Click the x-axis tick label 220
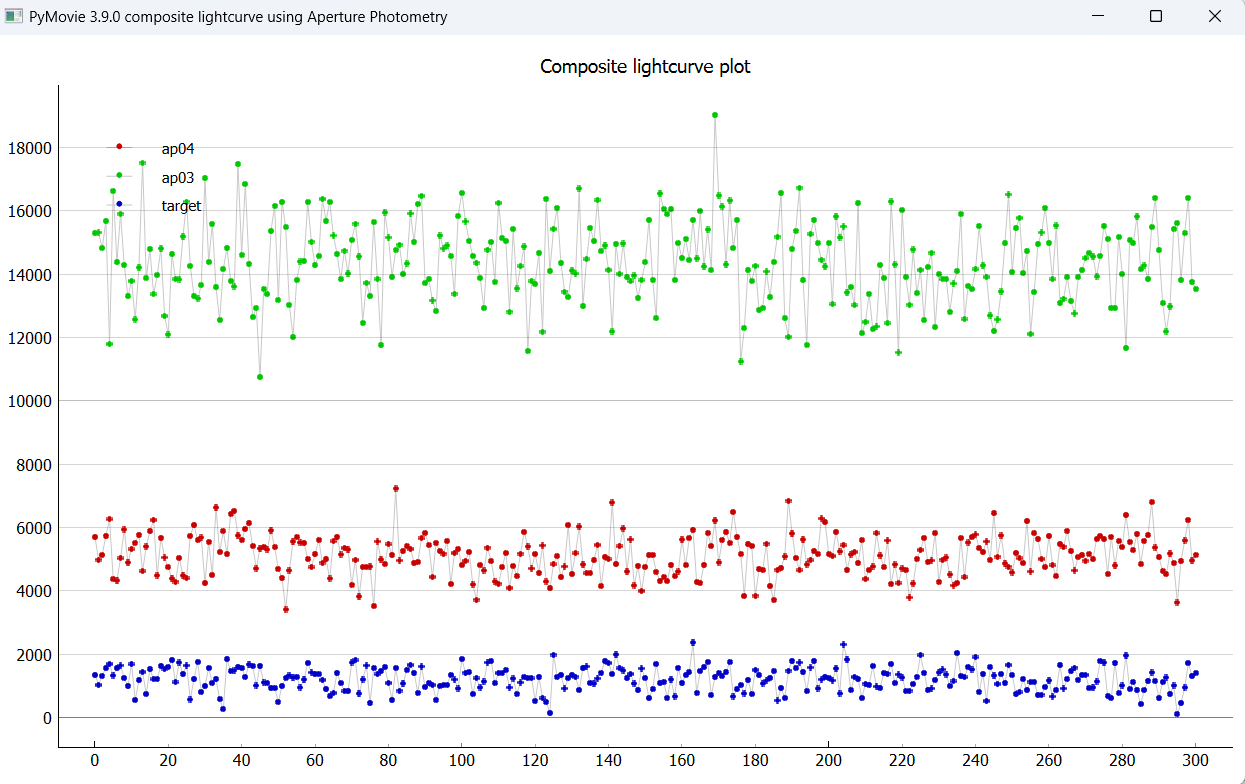The image size is (1245, 784). [x=902, y=759]
